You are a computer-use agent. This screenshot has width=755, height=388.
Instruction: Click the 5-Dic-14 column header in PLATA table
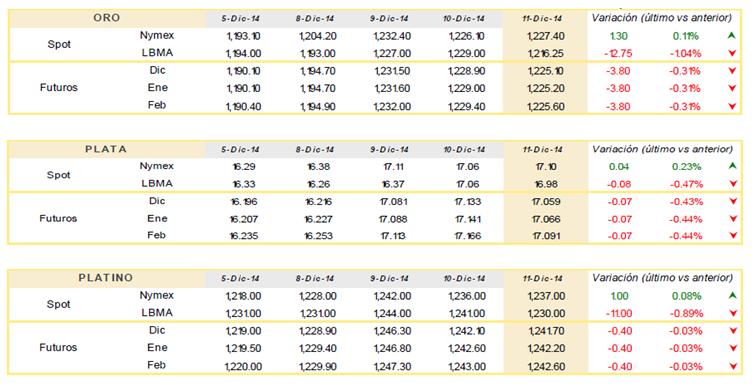pyautogui.click(x=240, y=150)
